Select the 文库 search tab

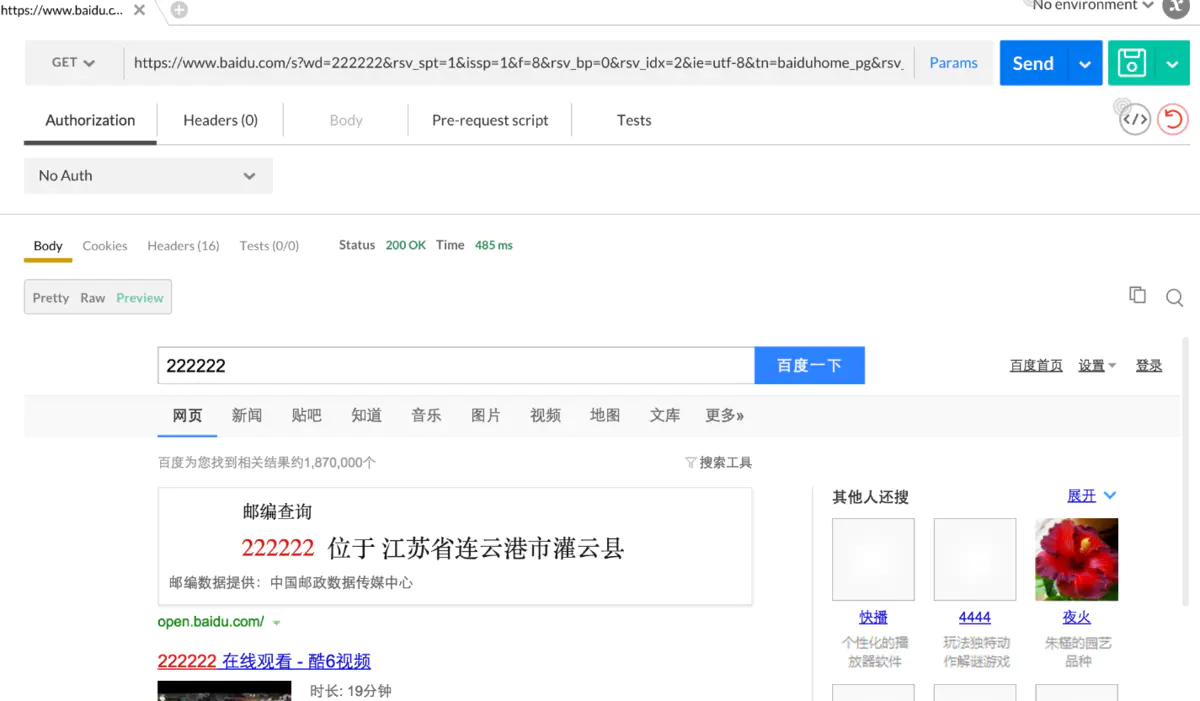tap(665, 416)
